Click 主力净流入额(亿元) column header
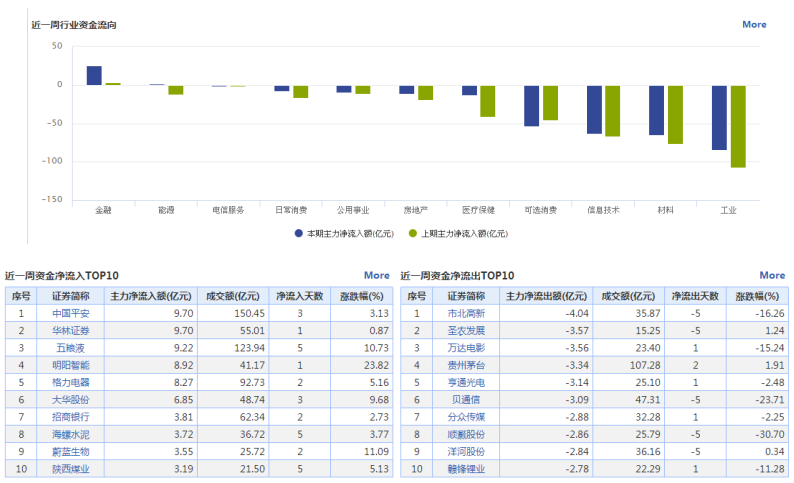Image resolution: width=794 pixels, height=483 pixels. [x=151, y=296]
